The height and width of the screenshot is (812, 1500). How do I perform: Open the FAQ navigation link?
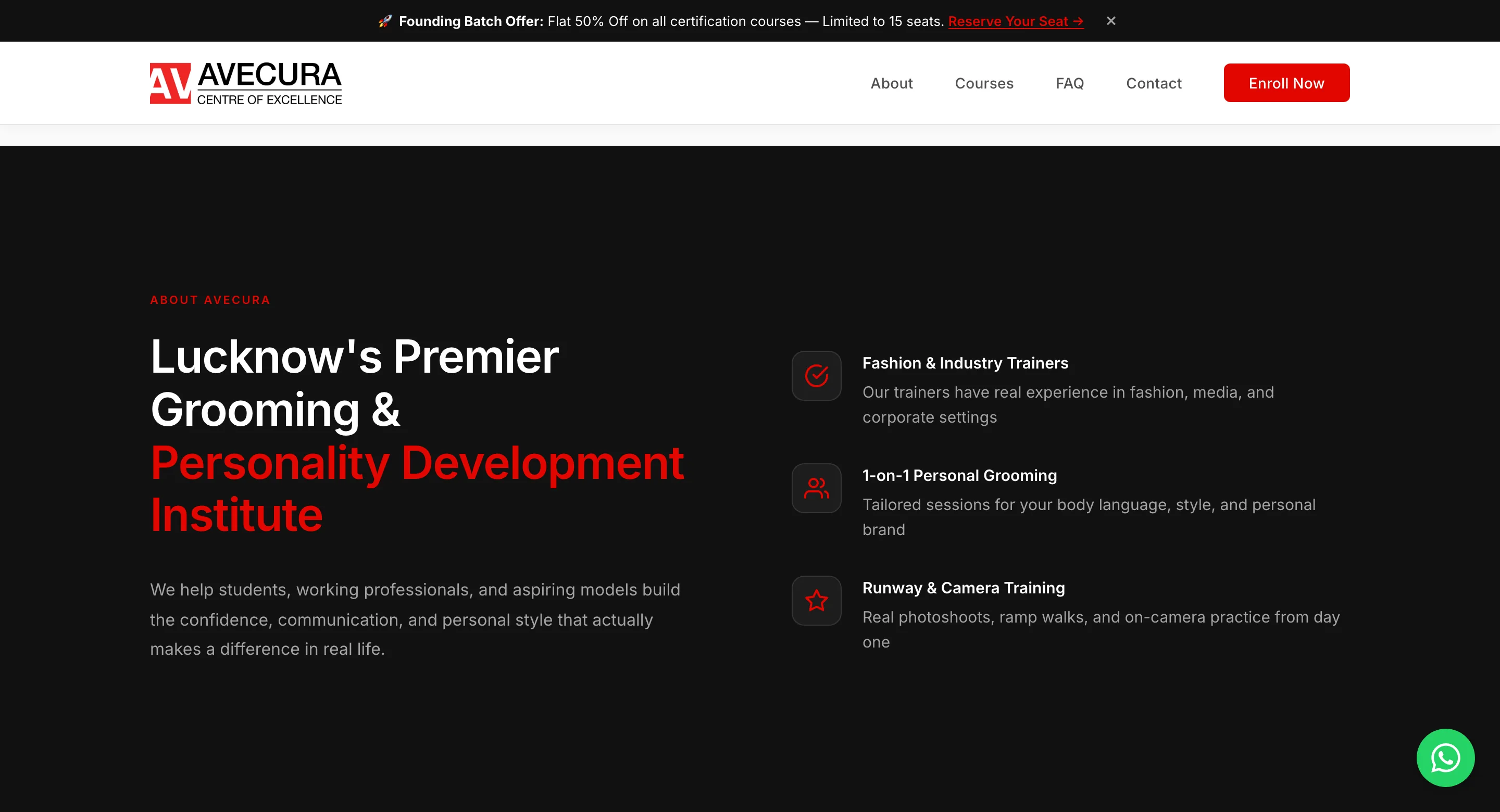click(1070, 83)
